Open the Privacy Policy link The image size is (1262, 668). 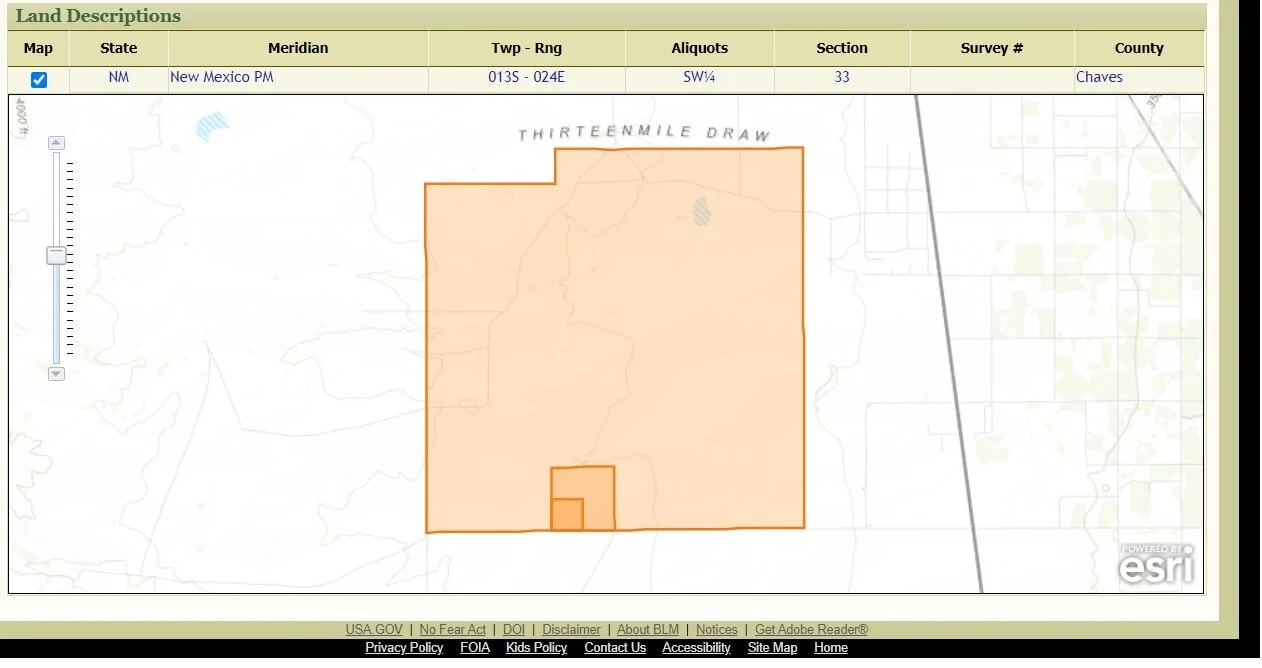pos(404,647)
